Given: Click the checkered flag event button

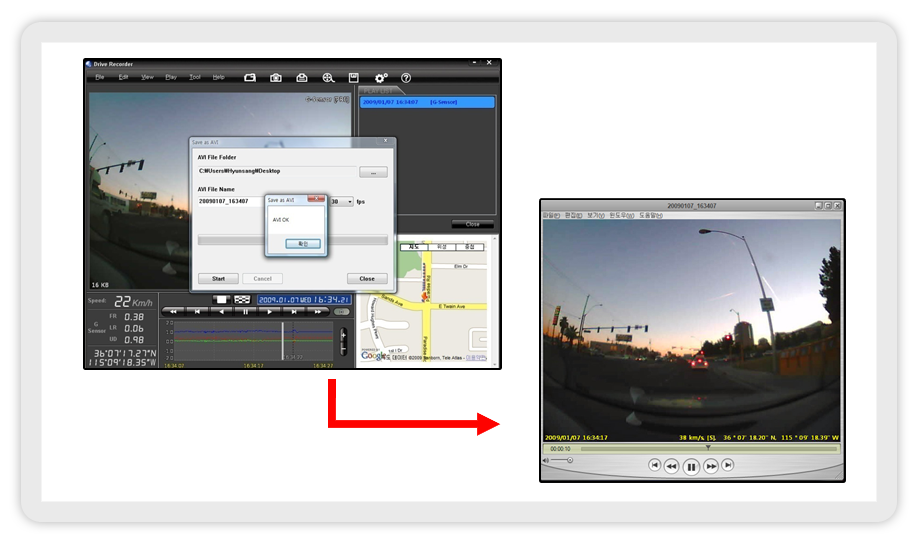Looking at the screenshot, I should [242, 300].
